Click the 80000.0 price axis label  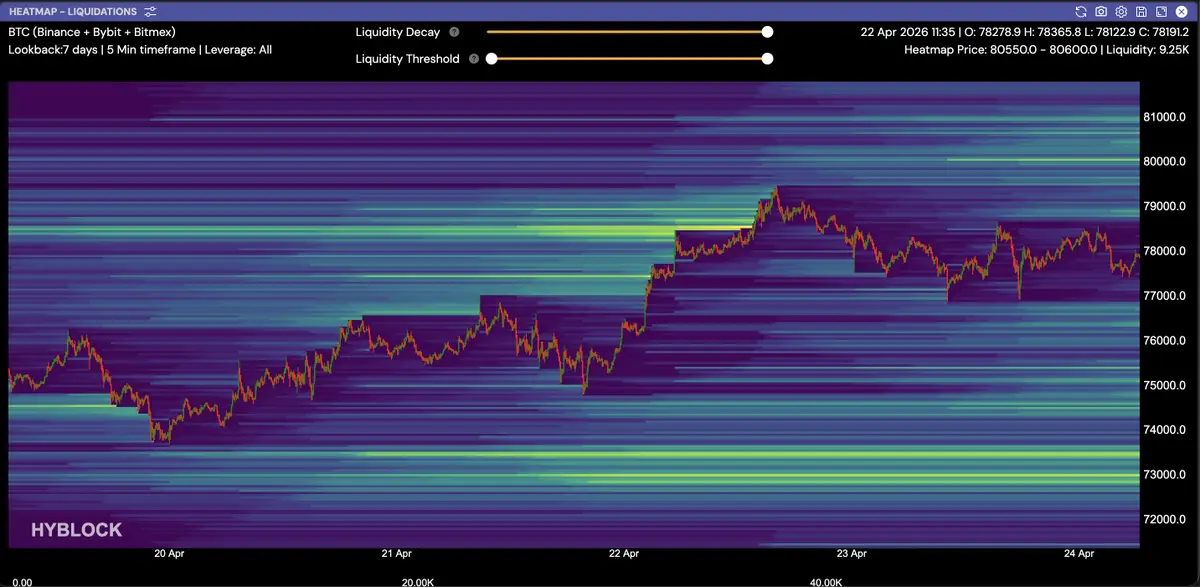pyautogui.click(x=1164, y=162)
